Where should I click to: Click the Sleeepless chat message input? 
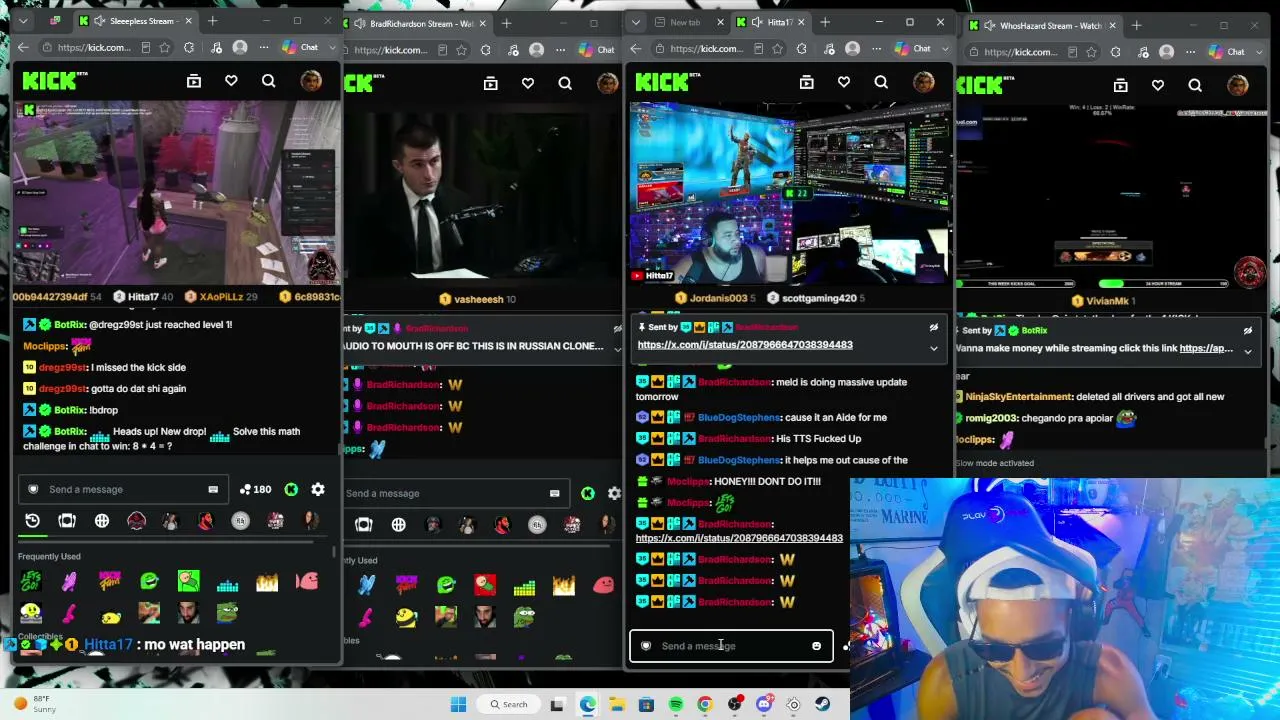(122, 489)
